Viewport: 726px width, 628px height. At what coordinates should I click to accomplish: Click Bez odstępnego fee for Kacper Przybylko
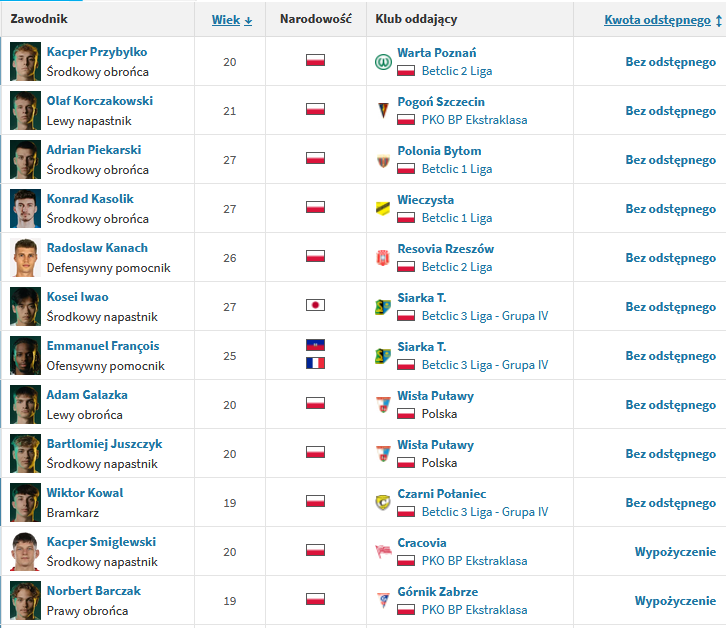pyautogui.click(x=671, y=62)
